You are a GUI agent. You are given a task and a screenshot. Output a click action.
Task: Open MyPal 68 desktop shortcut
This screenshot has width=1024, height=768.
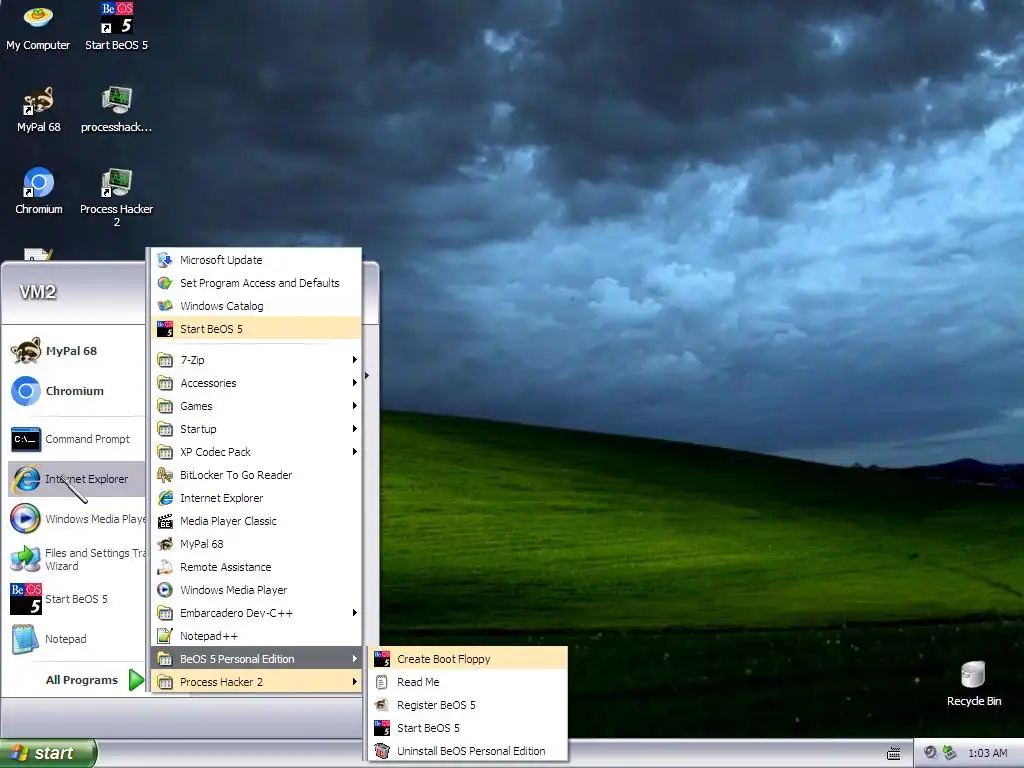tap(39, 110)
